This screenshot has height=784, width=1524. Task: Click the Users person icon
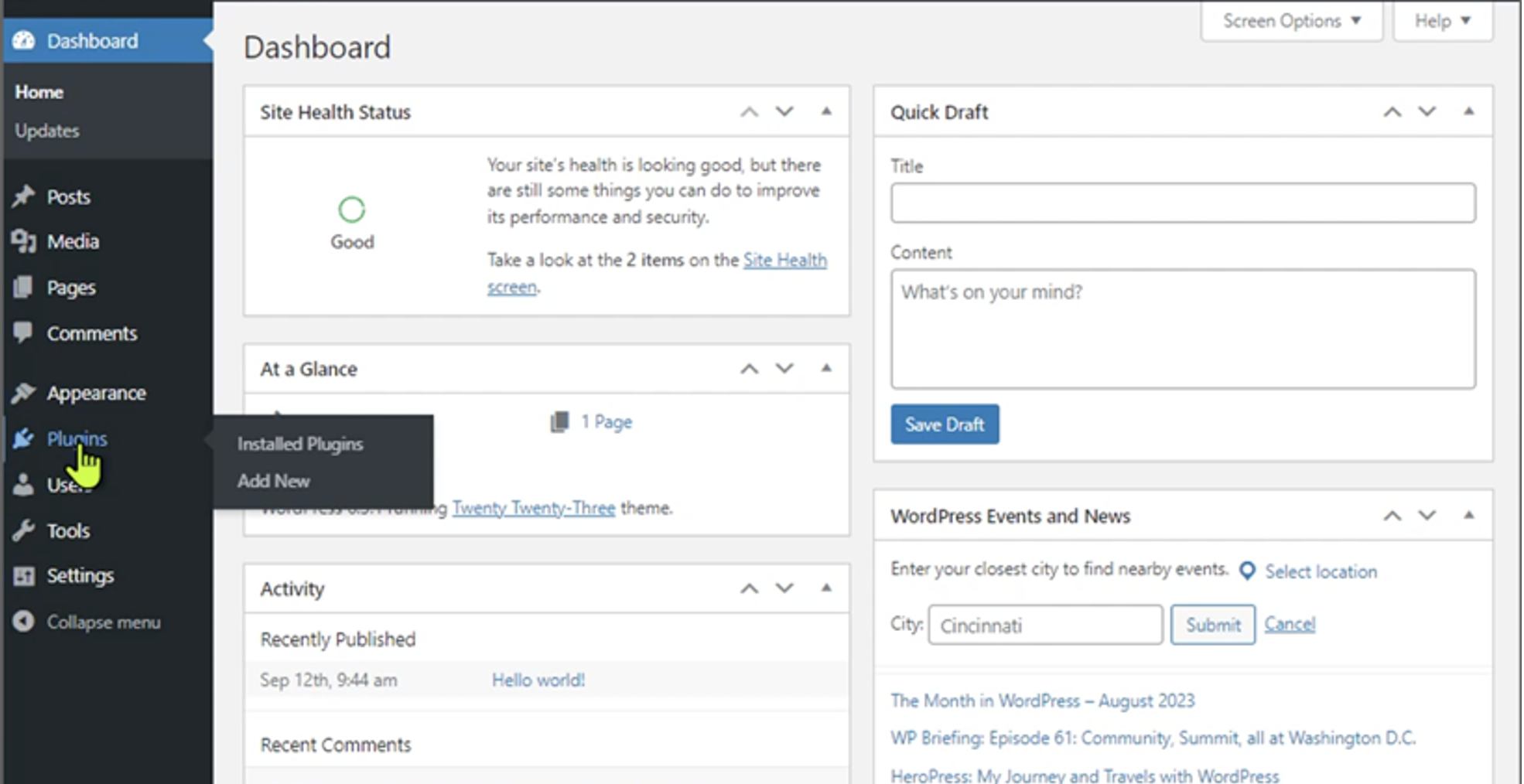point(23,485)
